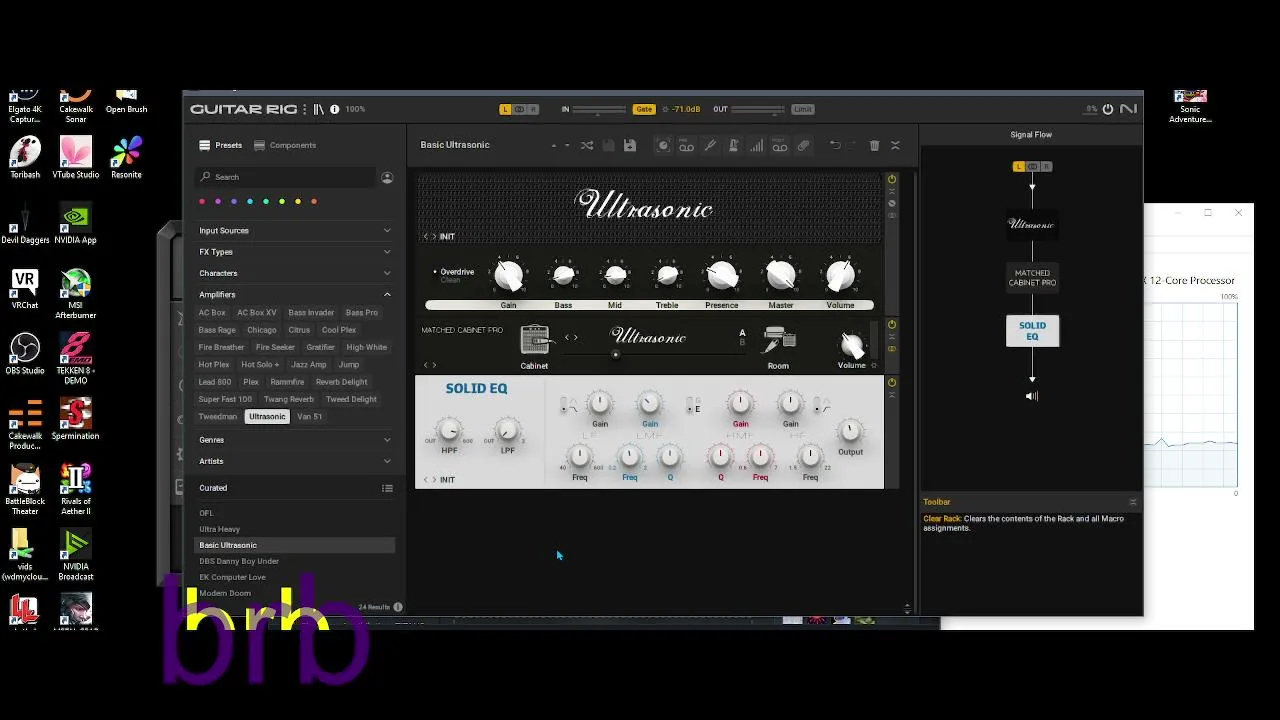The width and height of the screenshot is (1280, 720).
Task: Select the Ultrasonic amplifier tag
Action: point(267,416)
